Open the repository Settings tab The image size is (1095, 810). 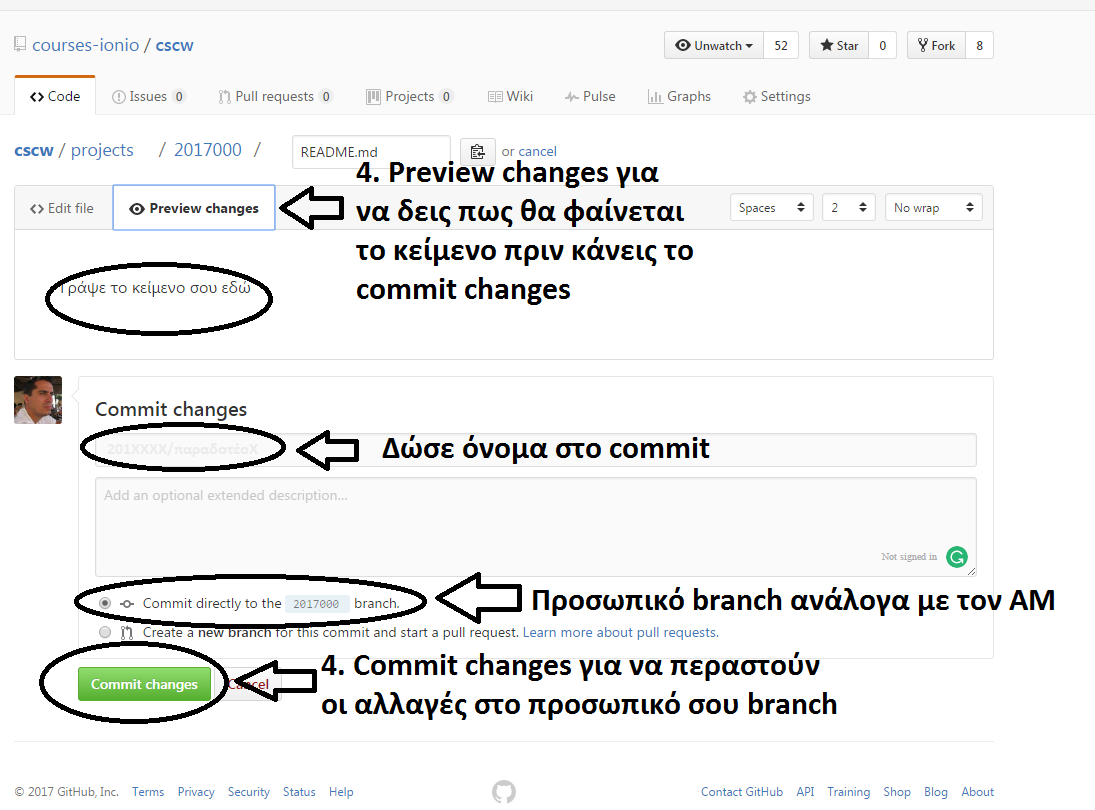777,96
